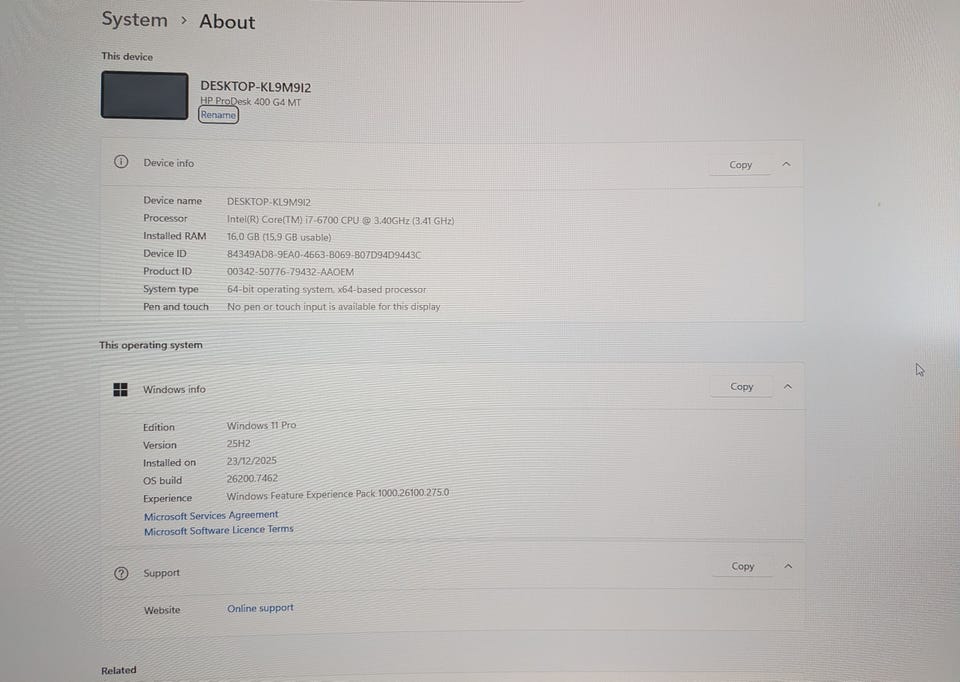960x682 pixels.
Task: Select the 64-bit operating system value
Action: click(x=326, y=289)
